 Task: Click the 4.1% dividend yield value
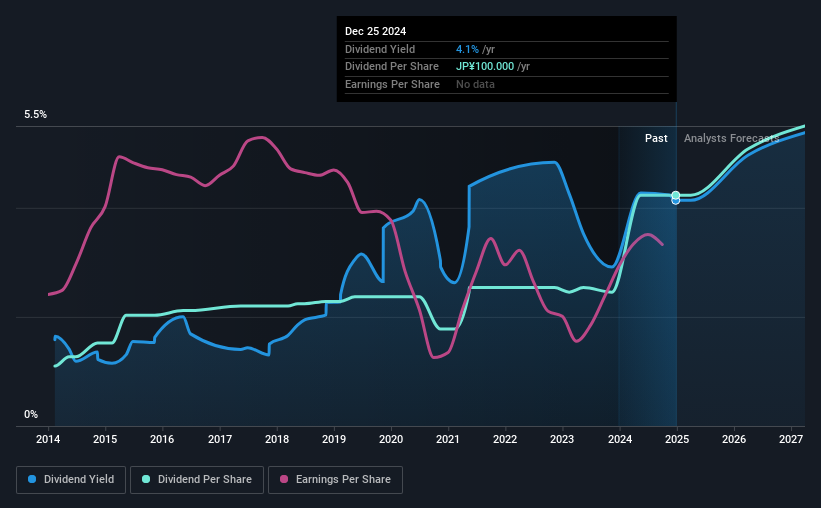point(467,49)
